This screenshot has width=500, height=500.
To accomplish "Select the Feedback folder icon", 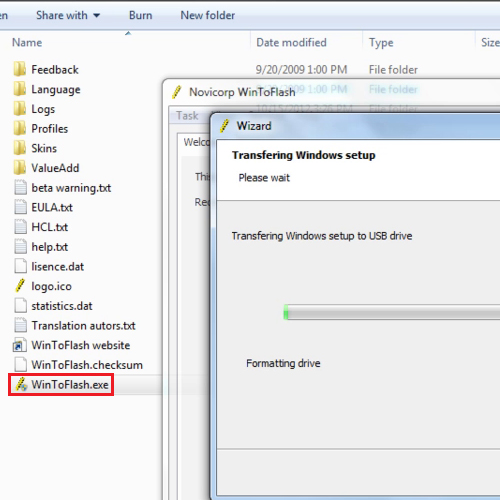I will [20, 69].
